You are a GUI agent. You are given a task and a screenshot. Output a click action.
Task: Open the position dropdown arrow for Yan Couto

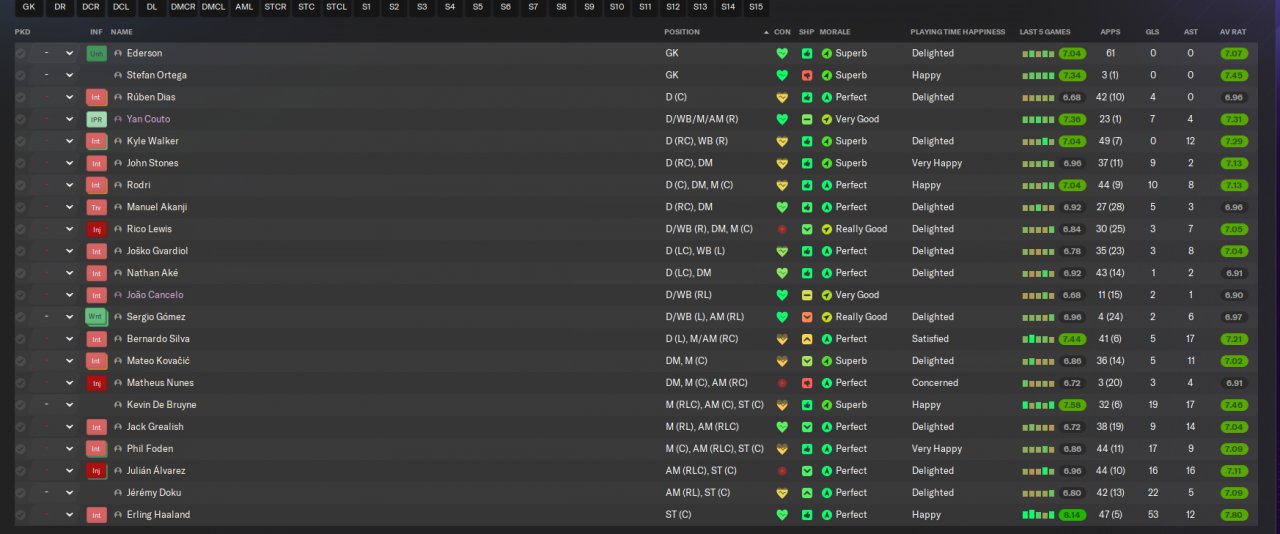[x=69, y=119]
